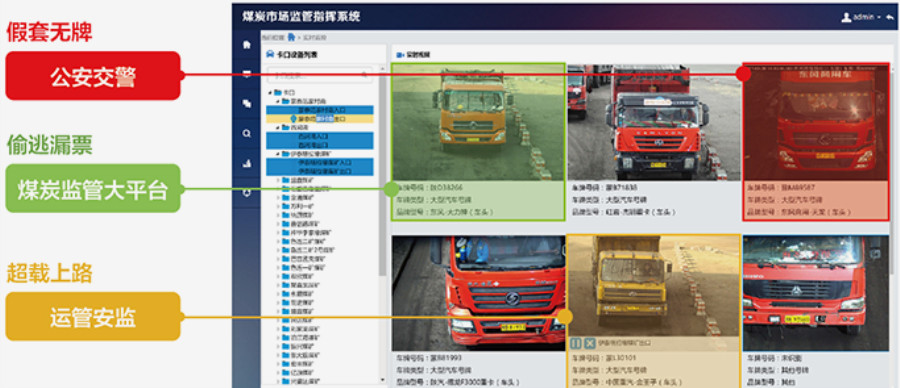Click the bell alert sidebar icon
Screen dimensions: 900x388
click(x=247, y=193)
